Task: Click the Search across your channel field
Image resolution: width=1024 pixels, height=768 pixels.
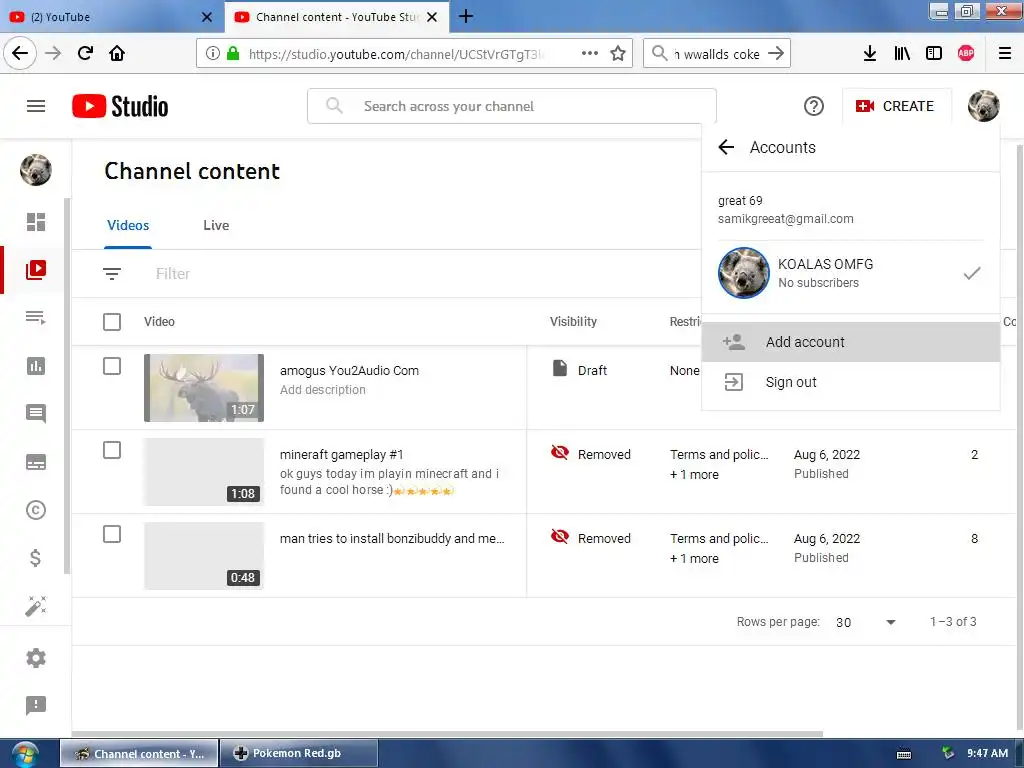Action: (512, 106)
